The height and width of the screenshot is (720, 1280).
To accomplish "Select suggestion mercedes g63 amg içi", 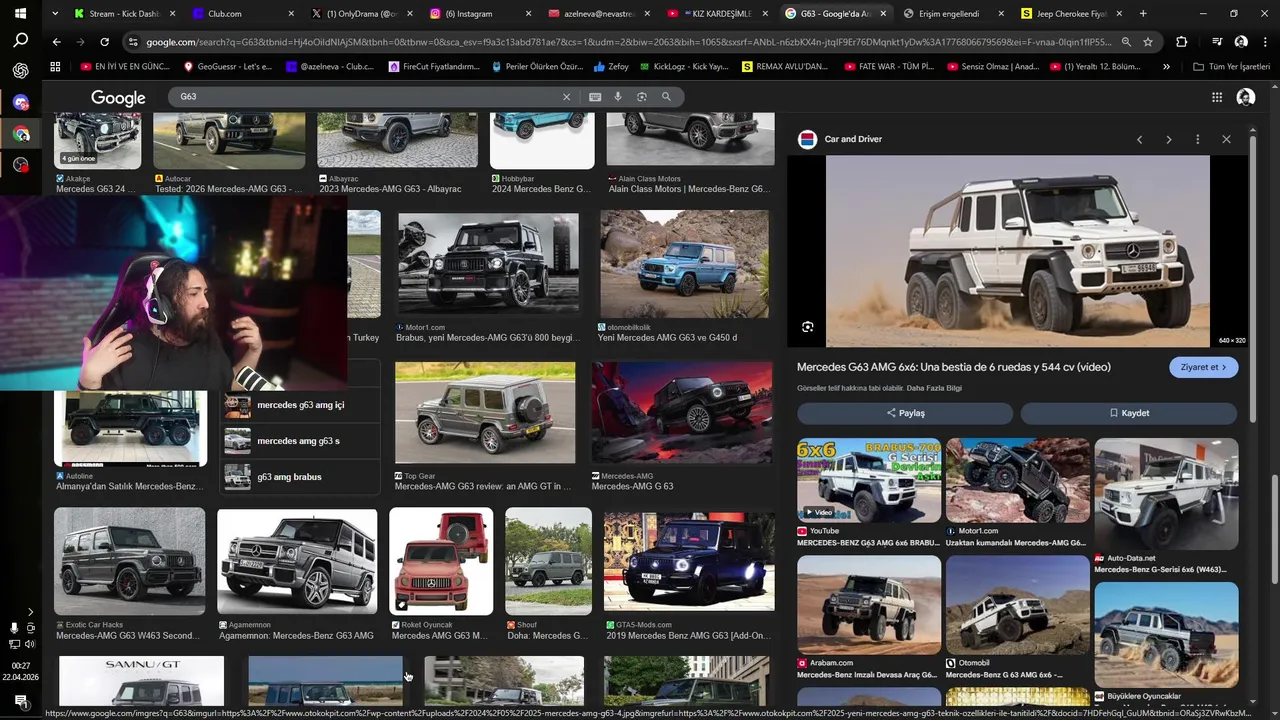I will coord(300,405).
